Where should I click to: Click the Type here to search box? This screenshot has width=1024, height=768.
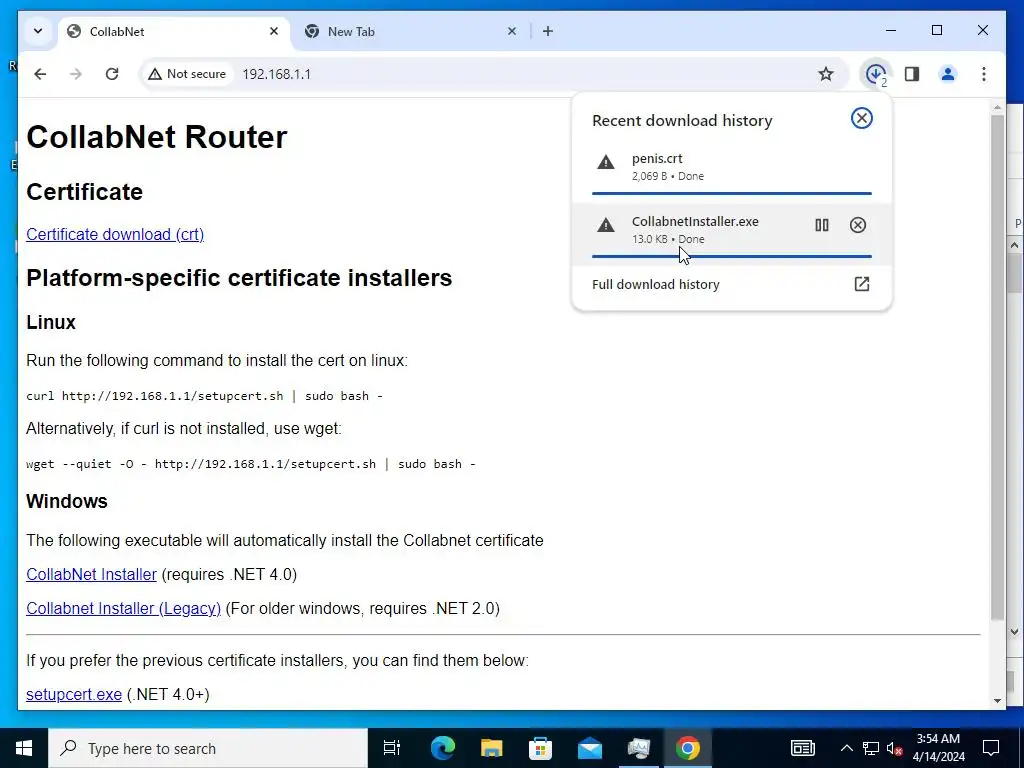coord(208,748)
